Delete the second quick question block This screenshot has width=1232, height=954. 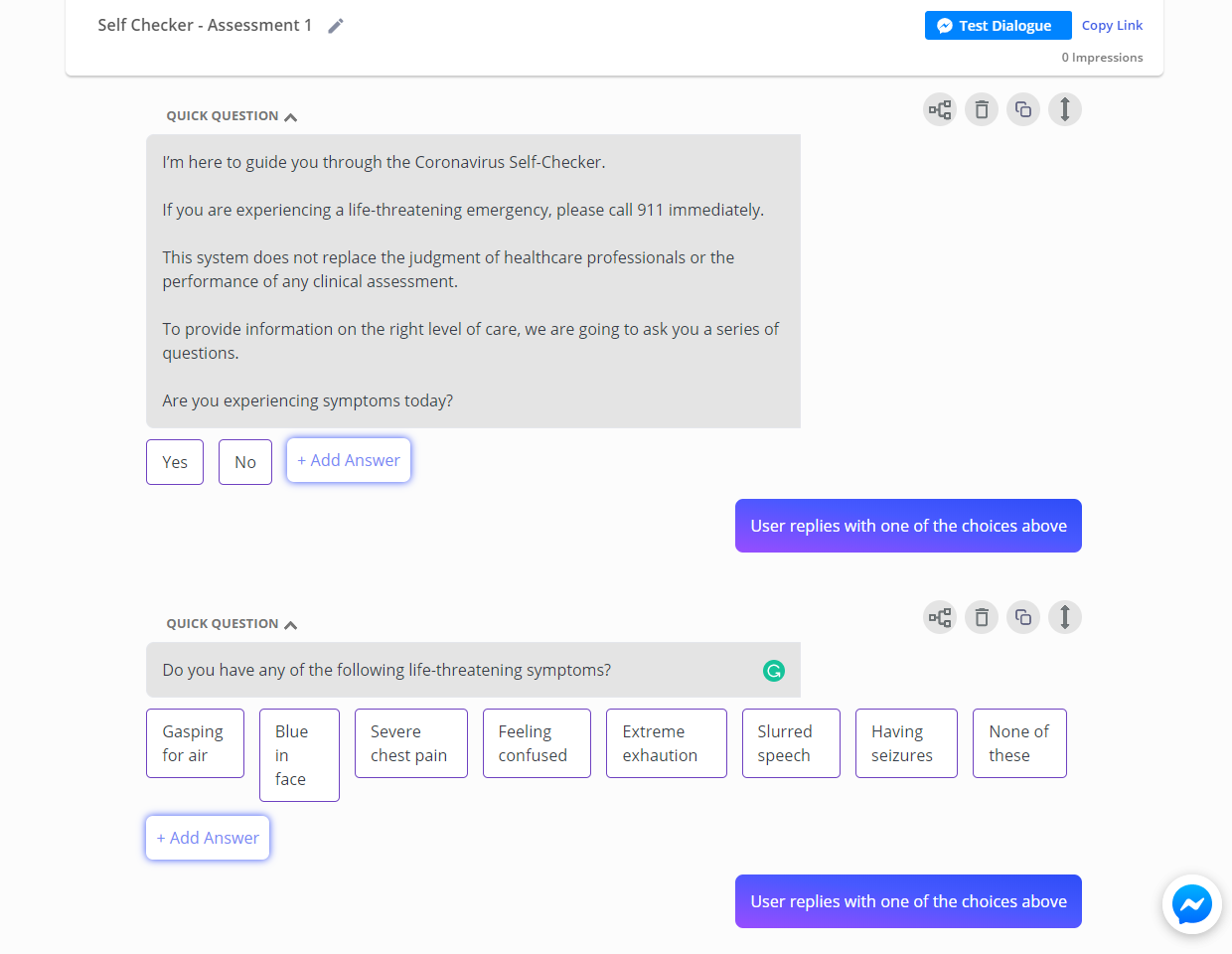point(982,617)
